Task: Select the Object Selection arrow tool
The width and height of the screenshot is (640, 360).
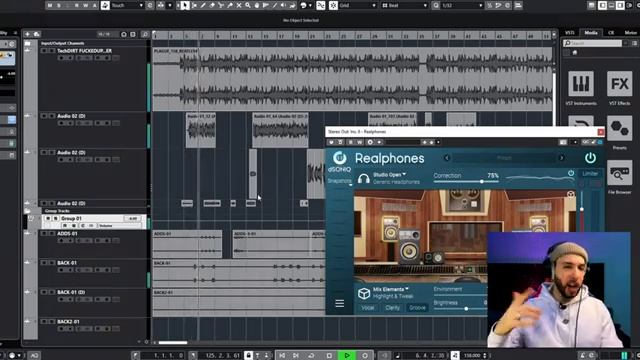Action: pyautogui.click(x=185, y=5)
